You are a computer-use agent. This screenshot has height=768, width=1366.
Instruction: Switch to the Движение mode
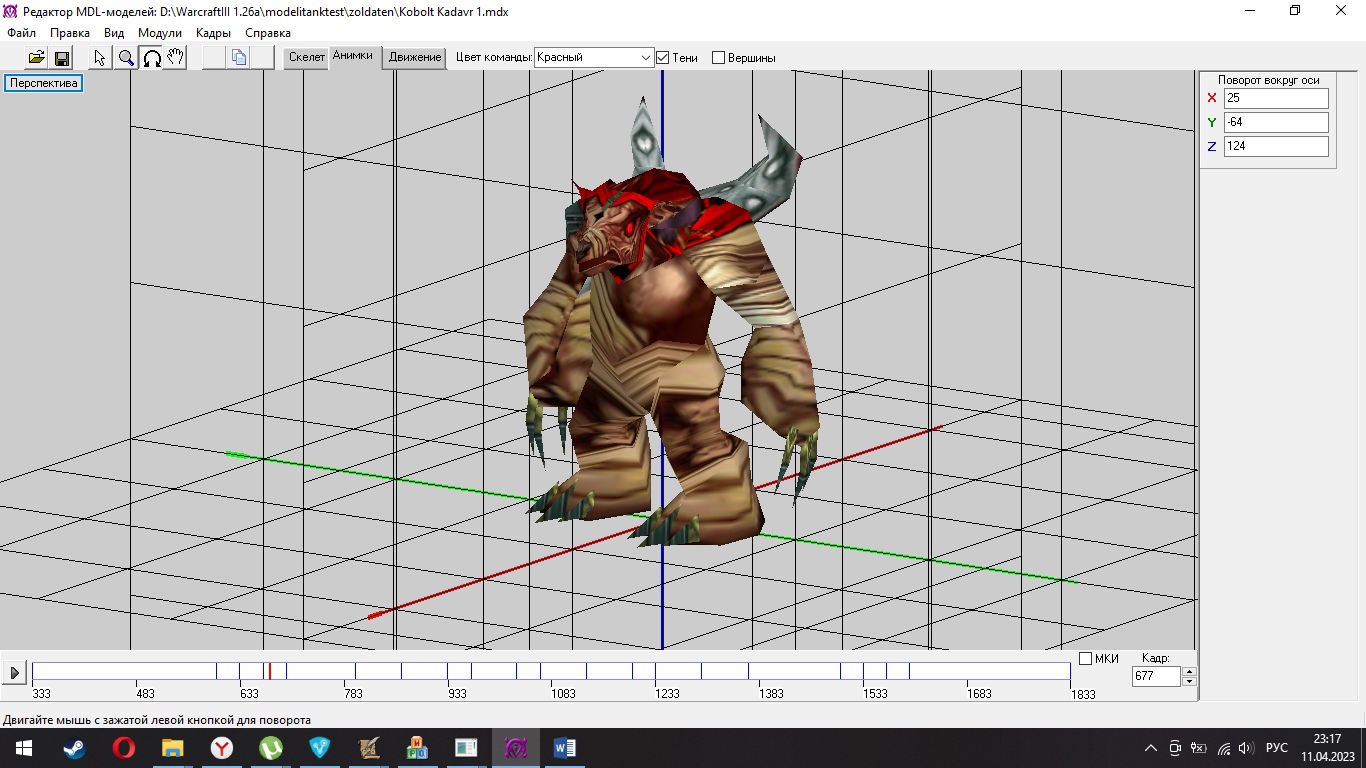[x=415, y=58]
